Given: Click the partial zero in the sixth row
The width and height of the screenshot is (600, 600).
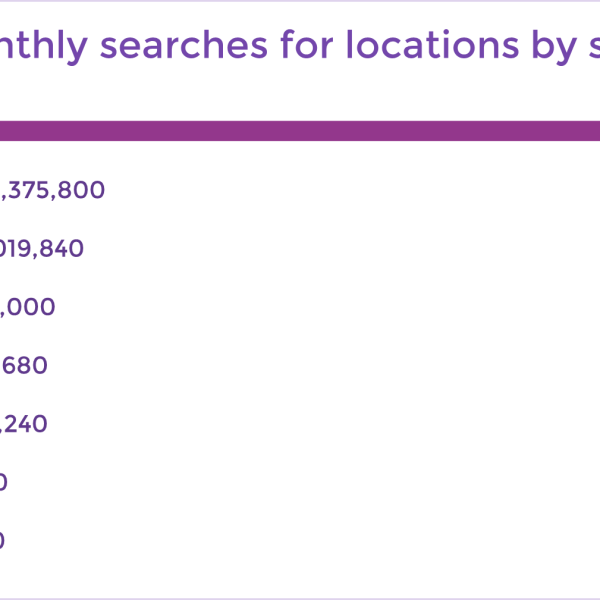Looking at the screenshot, I should [x=3, y=482].
